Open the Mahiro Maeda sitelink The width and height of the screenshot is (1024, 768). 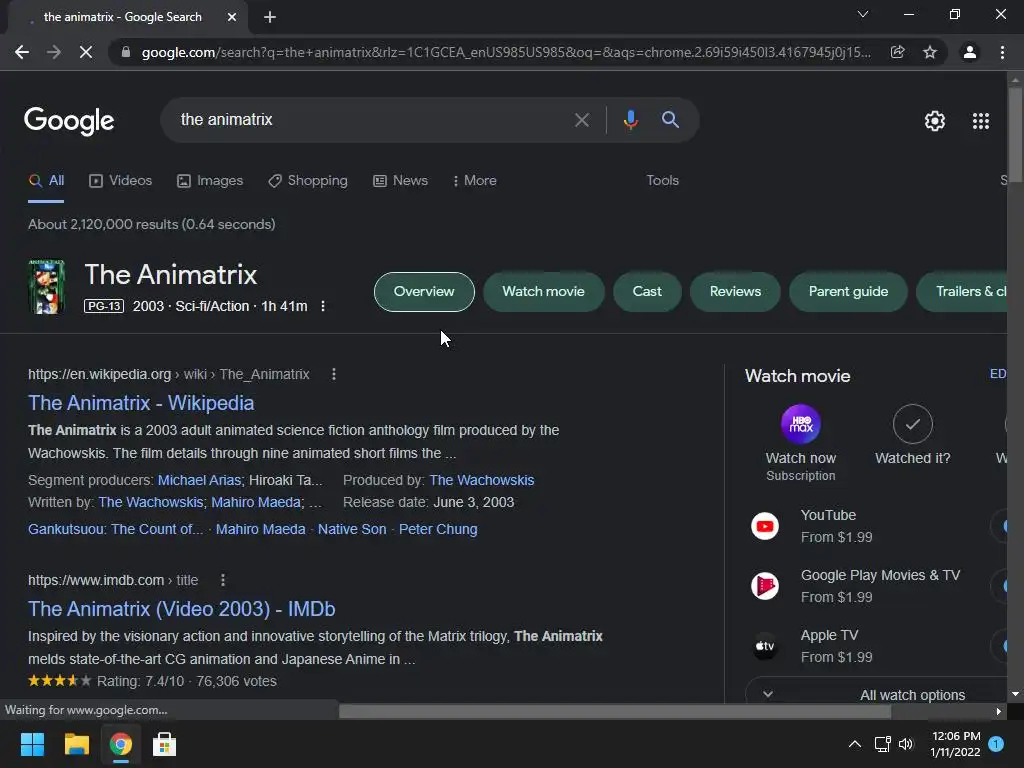coord(261,529)
